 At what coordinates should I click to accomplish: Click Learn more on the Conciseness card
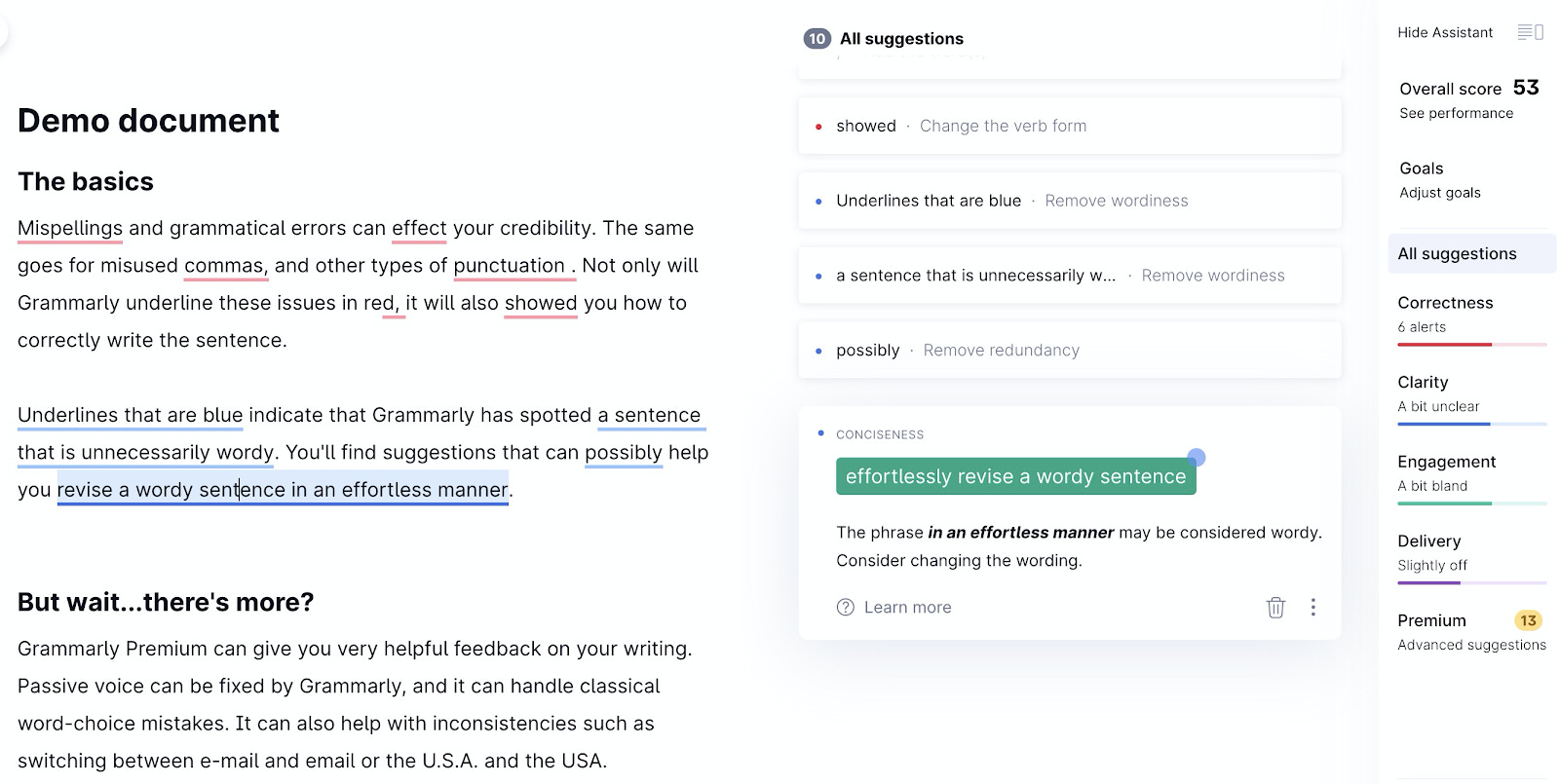[907, 607]
